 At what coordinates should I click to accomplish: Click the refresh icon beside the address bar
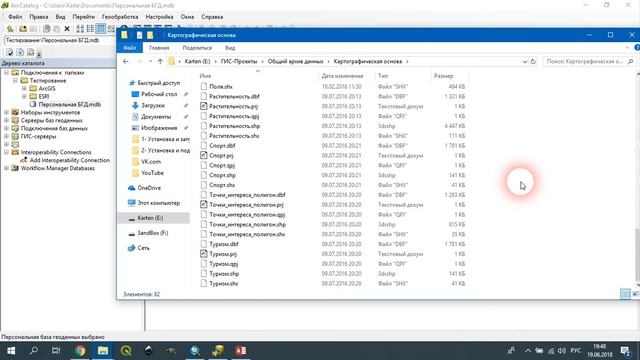[x=533, y=61]
